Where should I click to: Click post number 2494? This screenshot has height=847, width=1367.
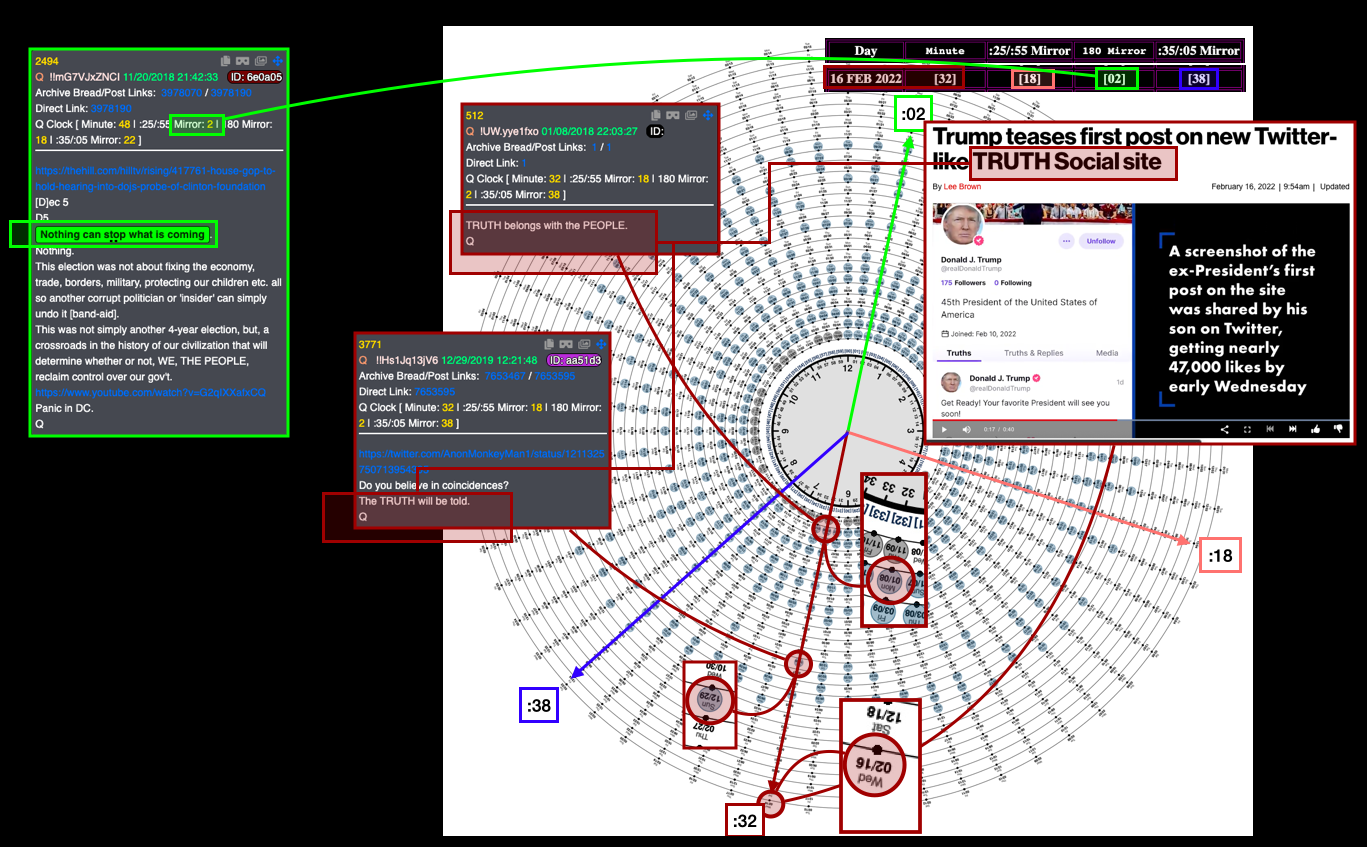[x=47, y=61]
